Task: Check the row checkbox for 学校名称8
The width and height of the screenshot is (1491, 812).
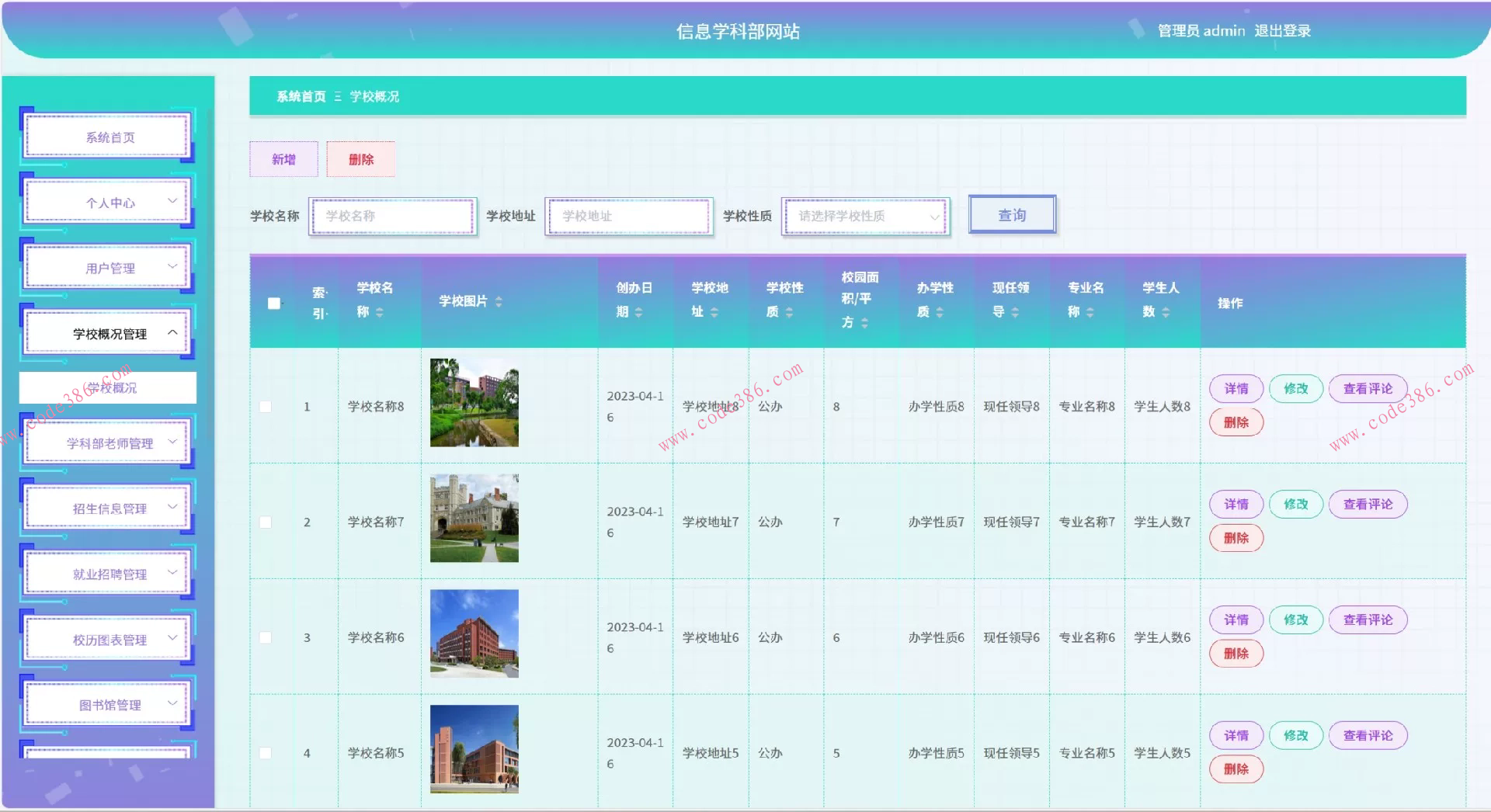Action: pyautogui.click(x=266, y=407)
